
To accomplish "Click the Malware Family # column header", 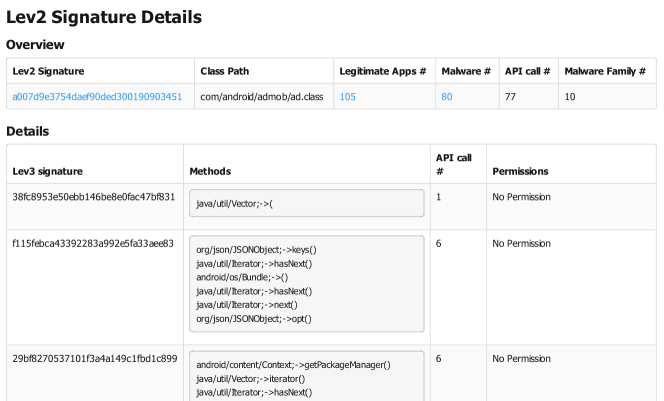I will pyautogui.click(x=604, y=71).
